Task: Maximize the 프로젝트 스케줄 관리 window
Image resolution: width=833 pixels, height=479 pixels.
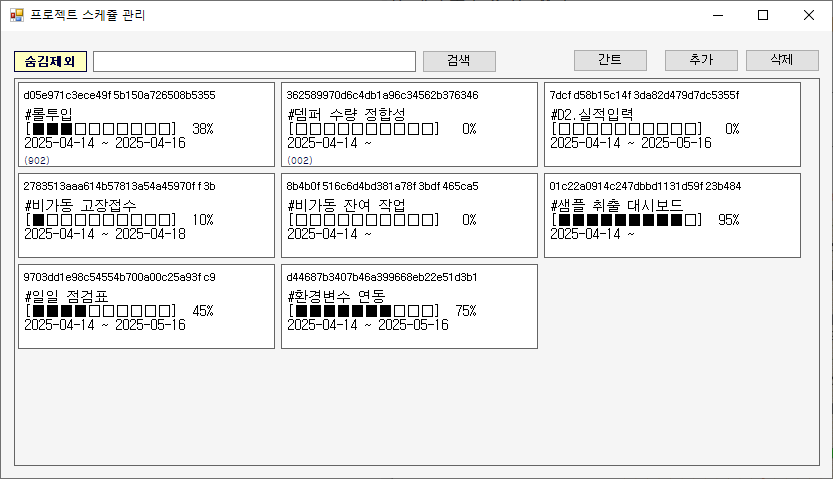Action: [763, 15]
